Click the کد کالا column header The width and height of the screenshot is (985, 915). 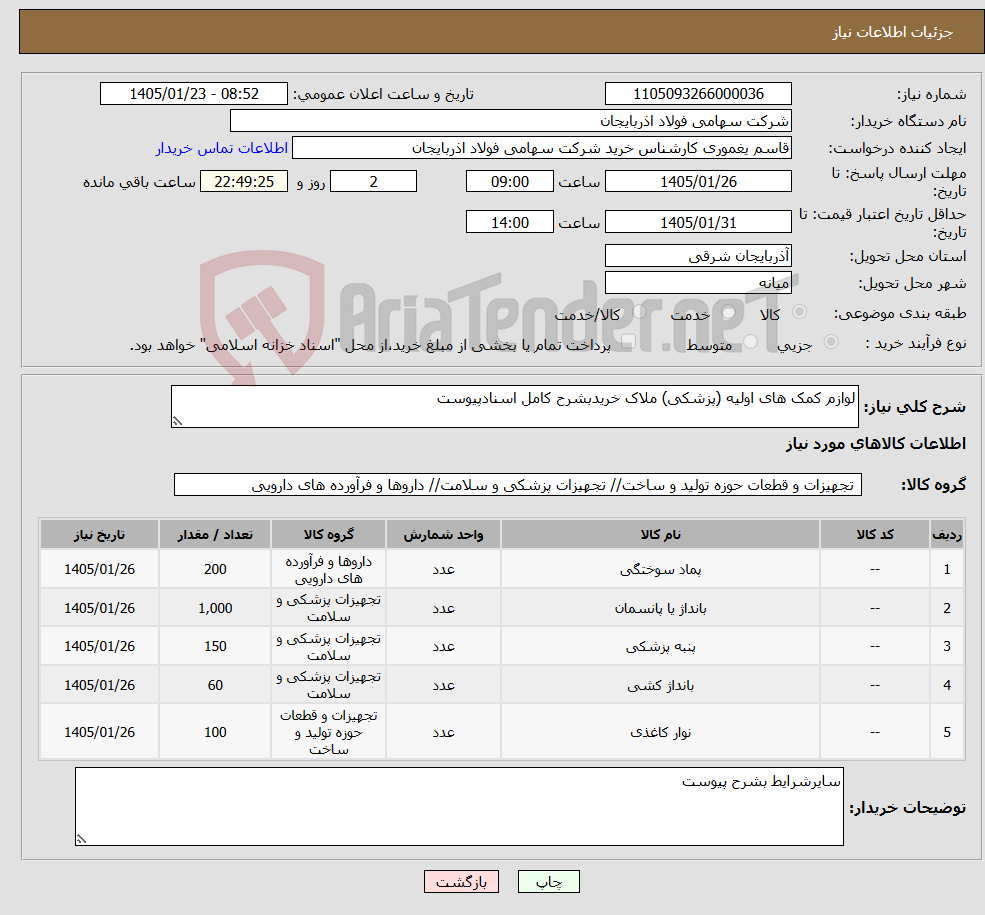[x=874, y=534]
